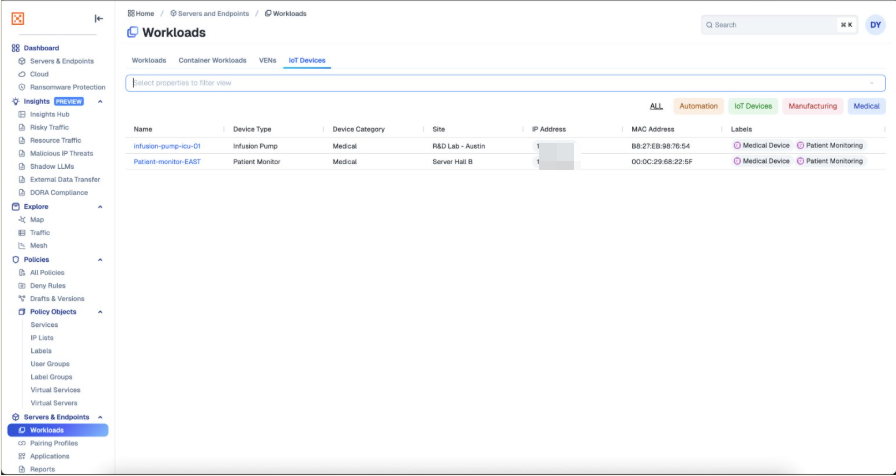
Task: Open Virtual Services
Action: coord(55,390)
